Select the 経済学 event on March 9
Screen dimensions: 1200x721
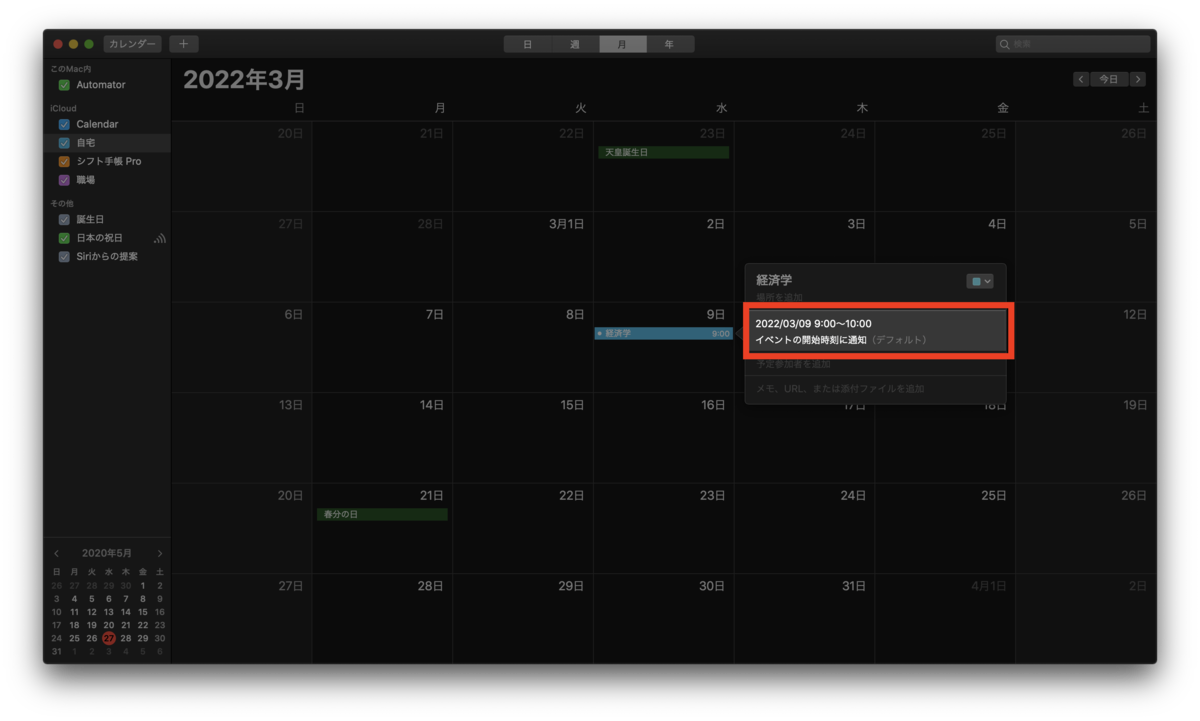click(664, 333)
